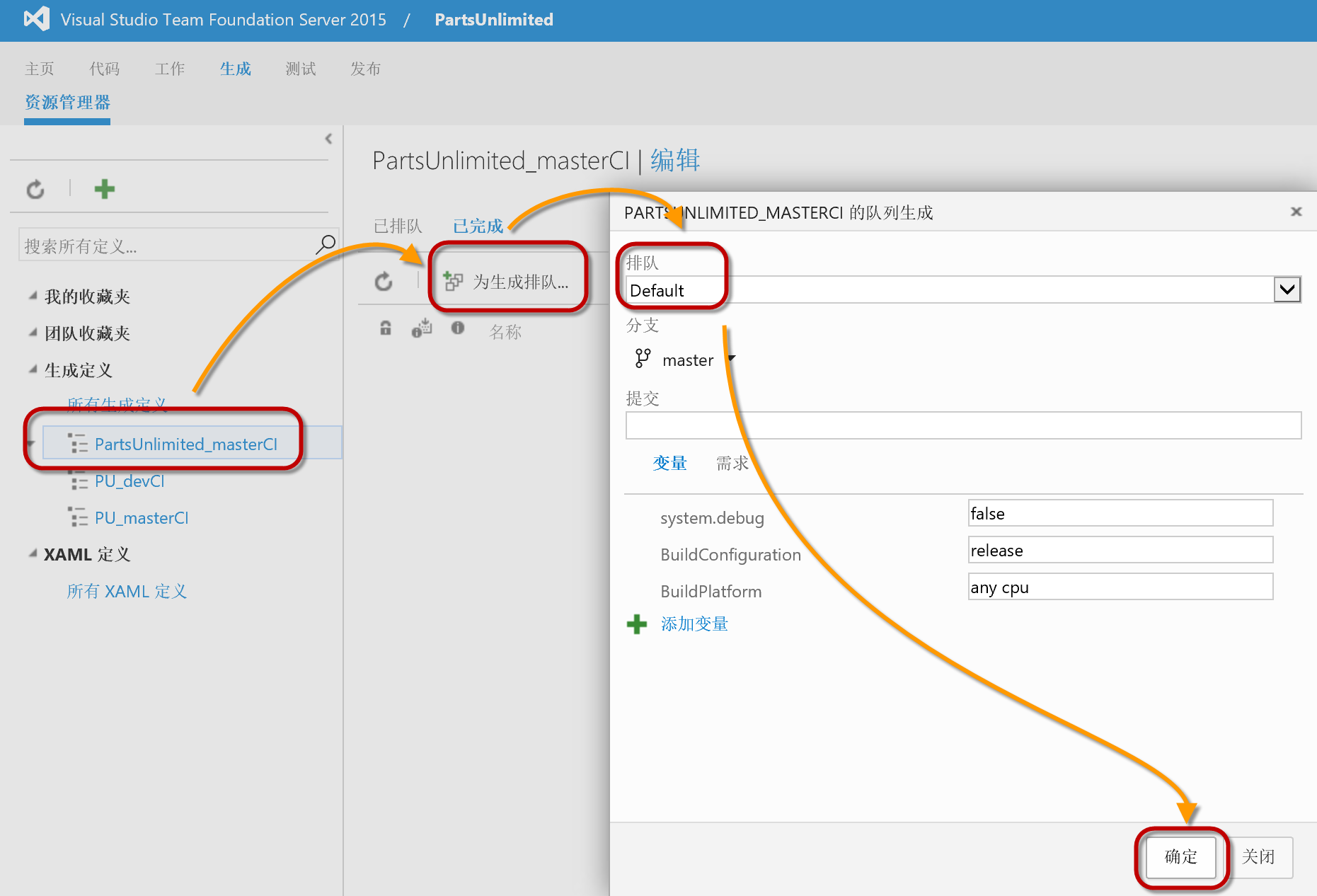This screenshot has width=1317, height=896.
Task: Click the queue build icon
Action: [x=453, y=282]
